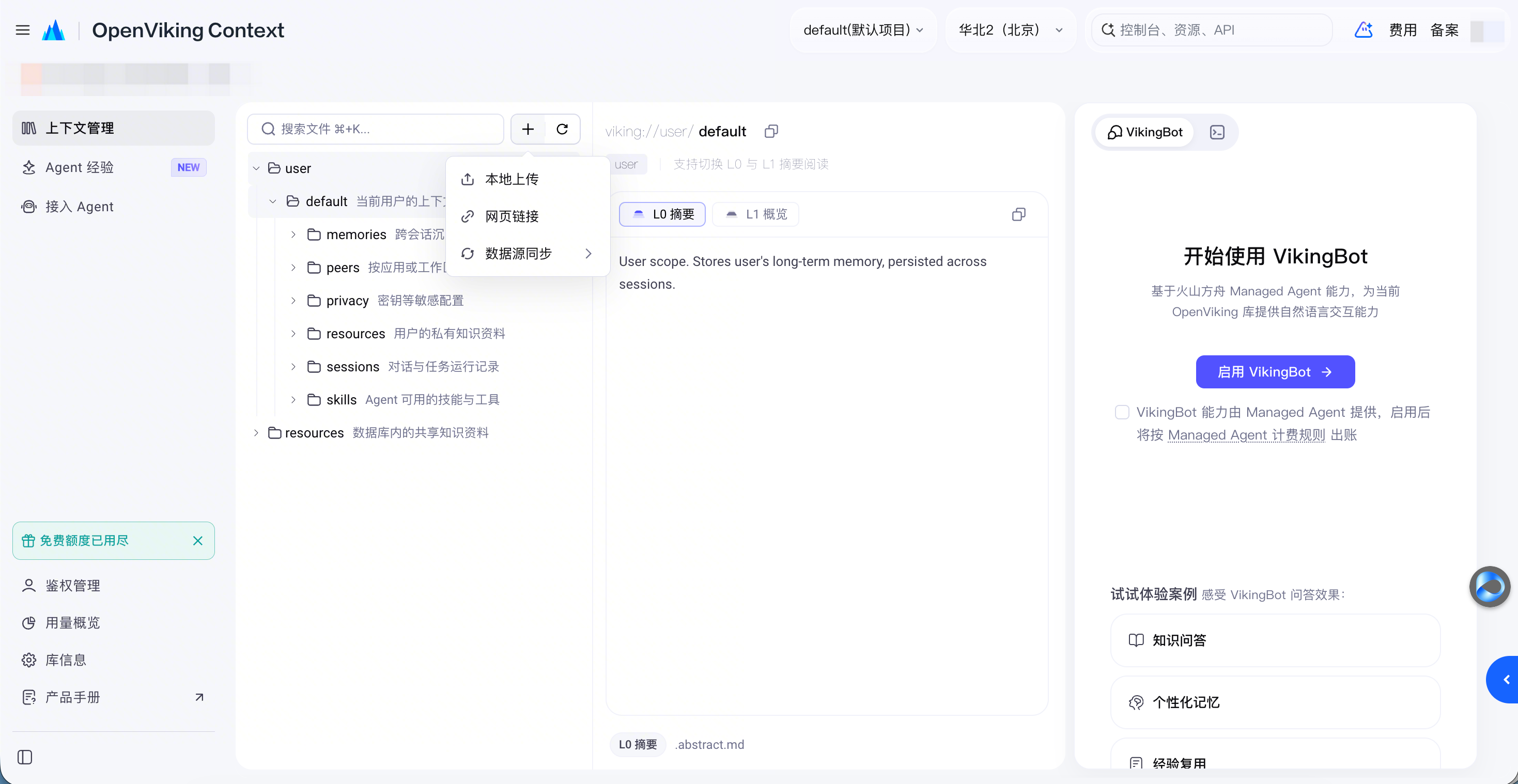Click the NEW badge on Agent 经验

point(189,167)
